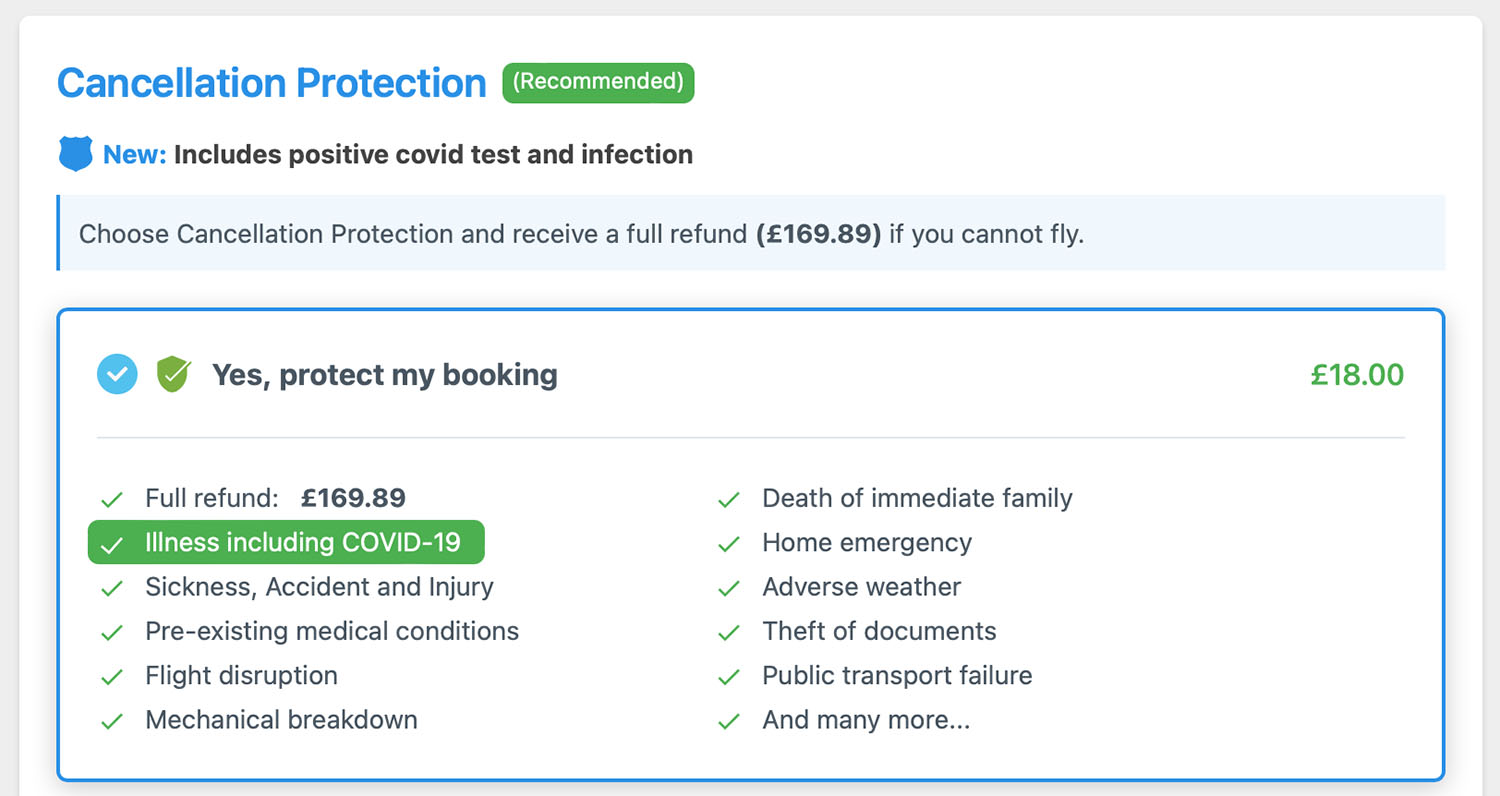This screenshot has width=1500, height=796.
Task: Click the full refund info banner
Action: click(750, 234)
